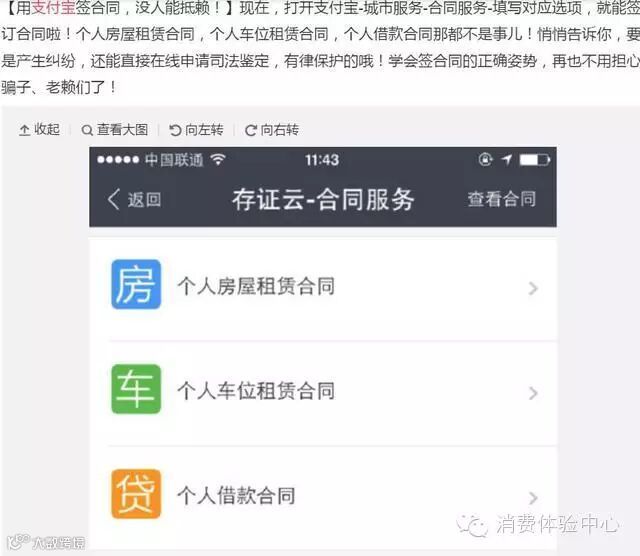Click the 消费体验中心 WeChat watermark
The image size is (640, 556).
tap(538, 525)
